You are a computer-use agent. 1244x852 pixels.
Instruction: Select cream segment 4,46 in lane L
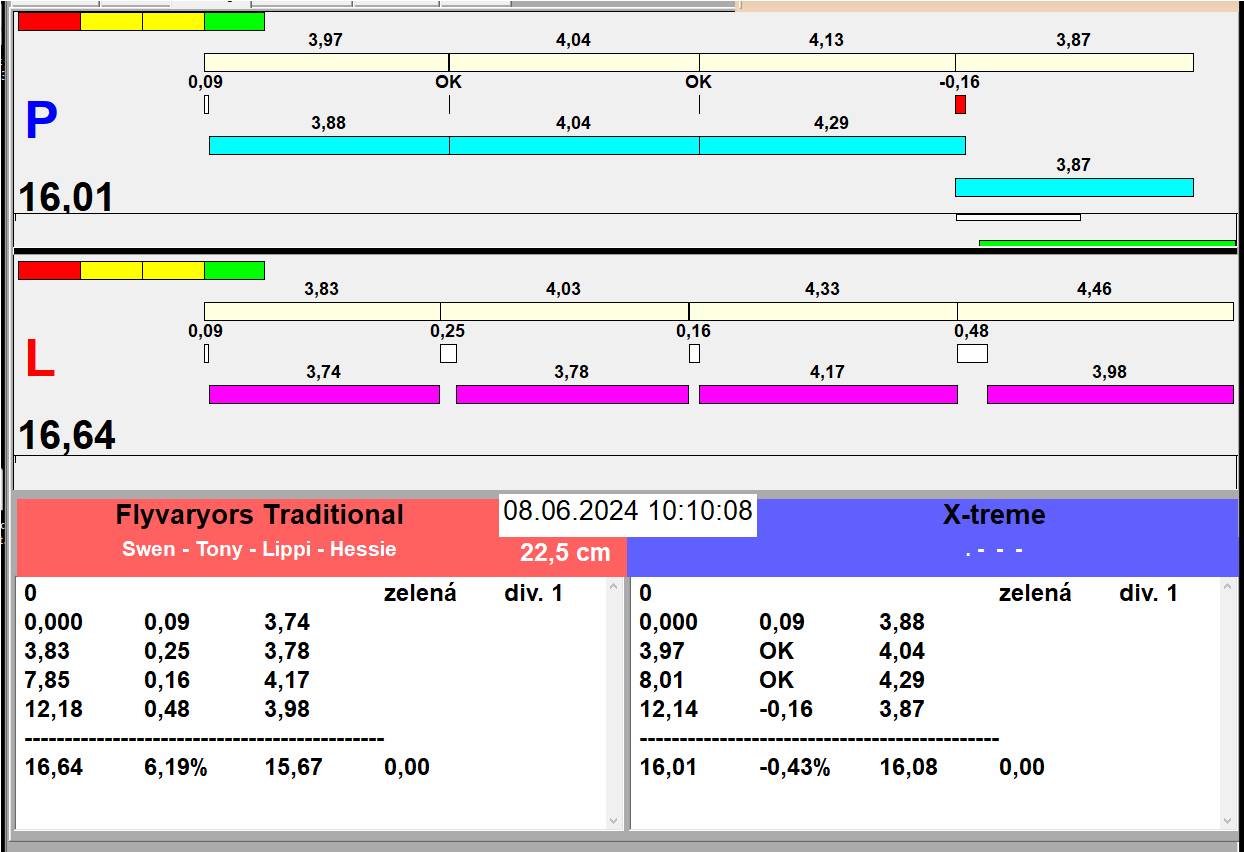coord(1095,311)
